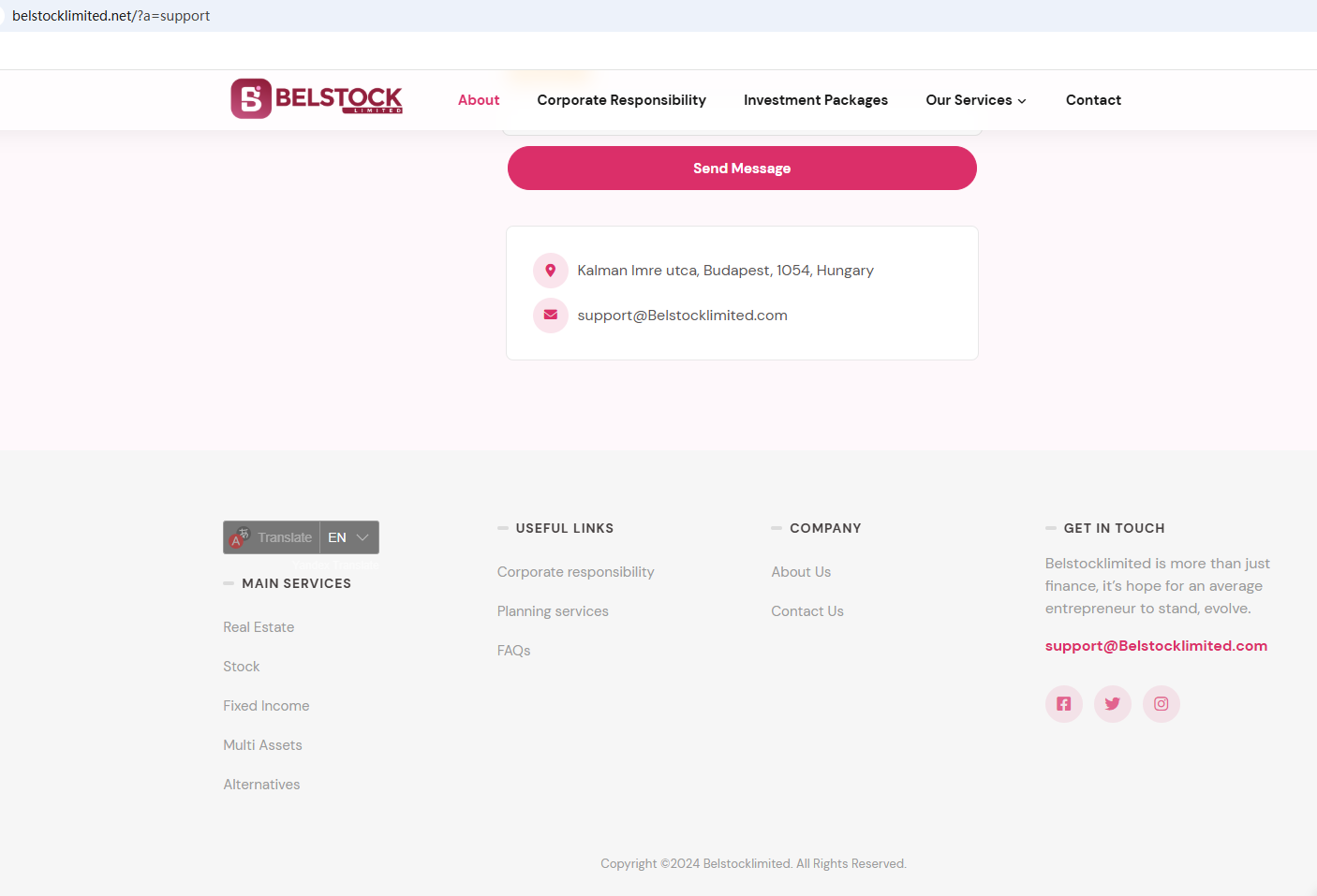The image size is (1317, 896).
Task: Click the contact card support email text
Action: point(682,316)
